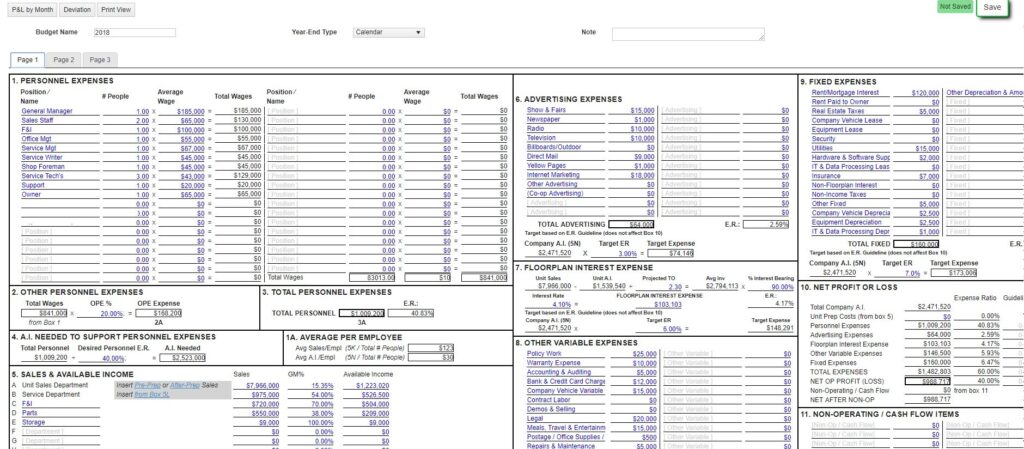Edit the Policy Work amount $25,000

(x=634, y=354)
